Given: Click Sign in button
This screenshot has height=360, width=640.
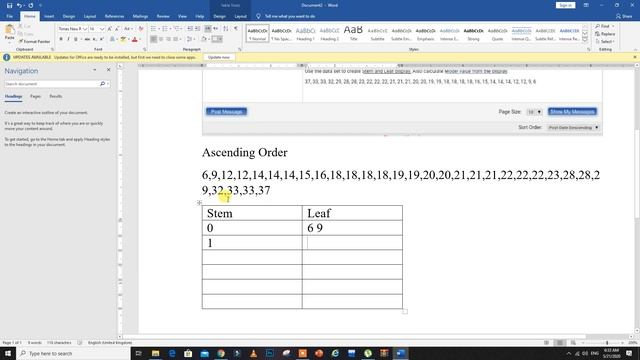Looking at the screenshot, I should (x=565, y=5).
